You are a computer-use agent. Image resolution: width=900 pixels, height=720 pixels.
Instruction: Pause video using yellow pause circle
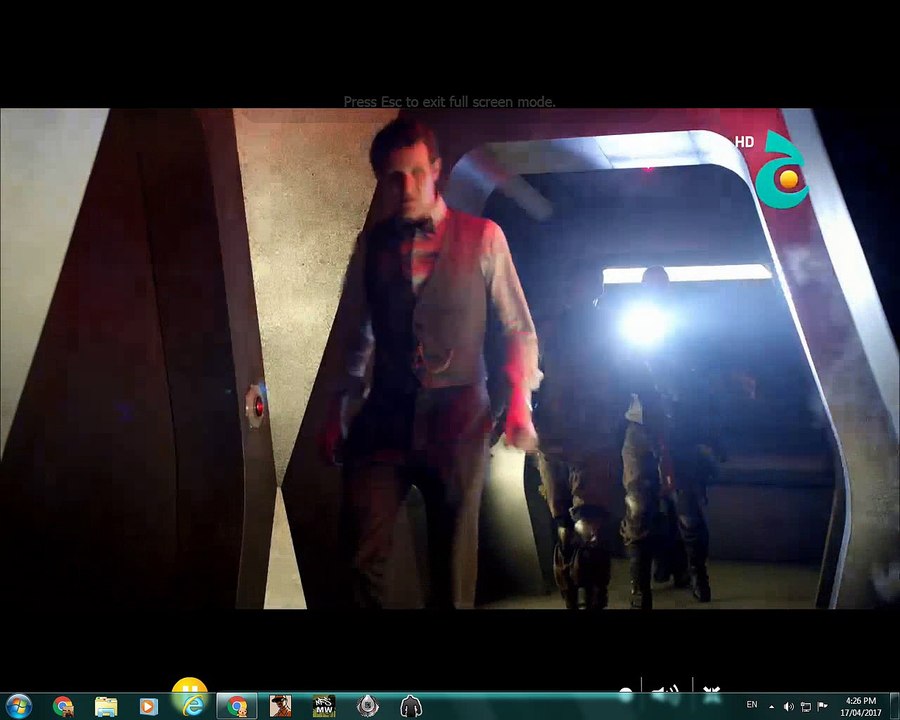(x=189, y=687)
